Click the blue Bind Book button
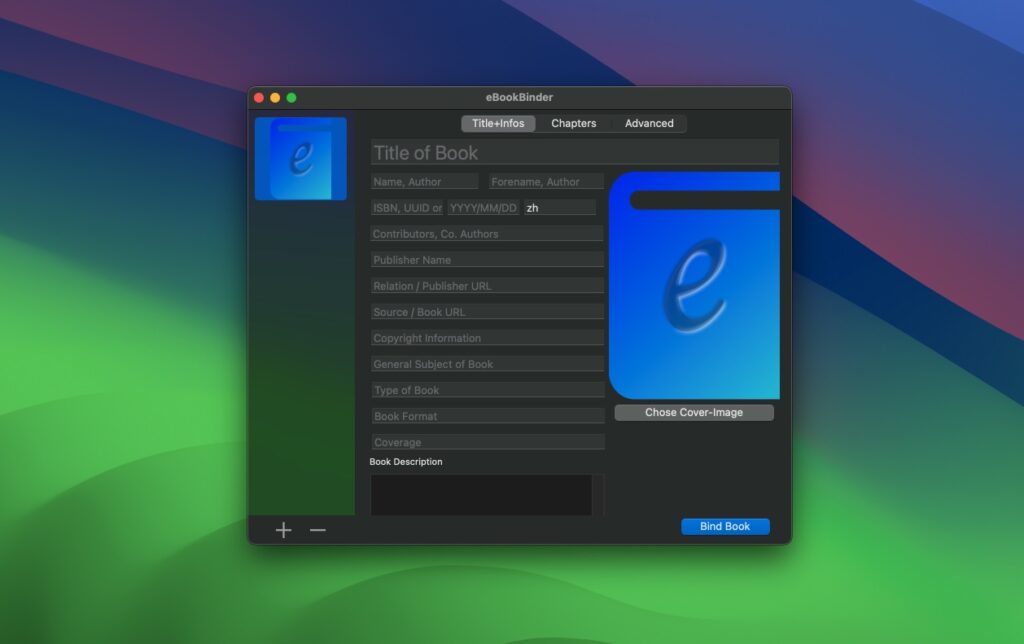Screen dimensions: 1024x644 [725, 526]
